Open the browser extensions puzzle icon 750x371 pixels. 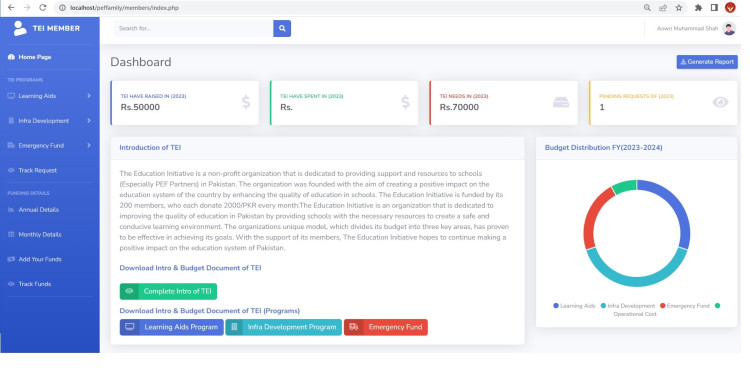[x=698, y=8]
